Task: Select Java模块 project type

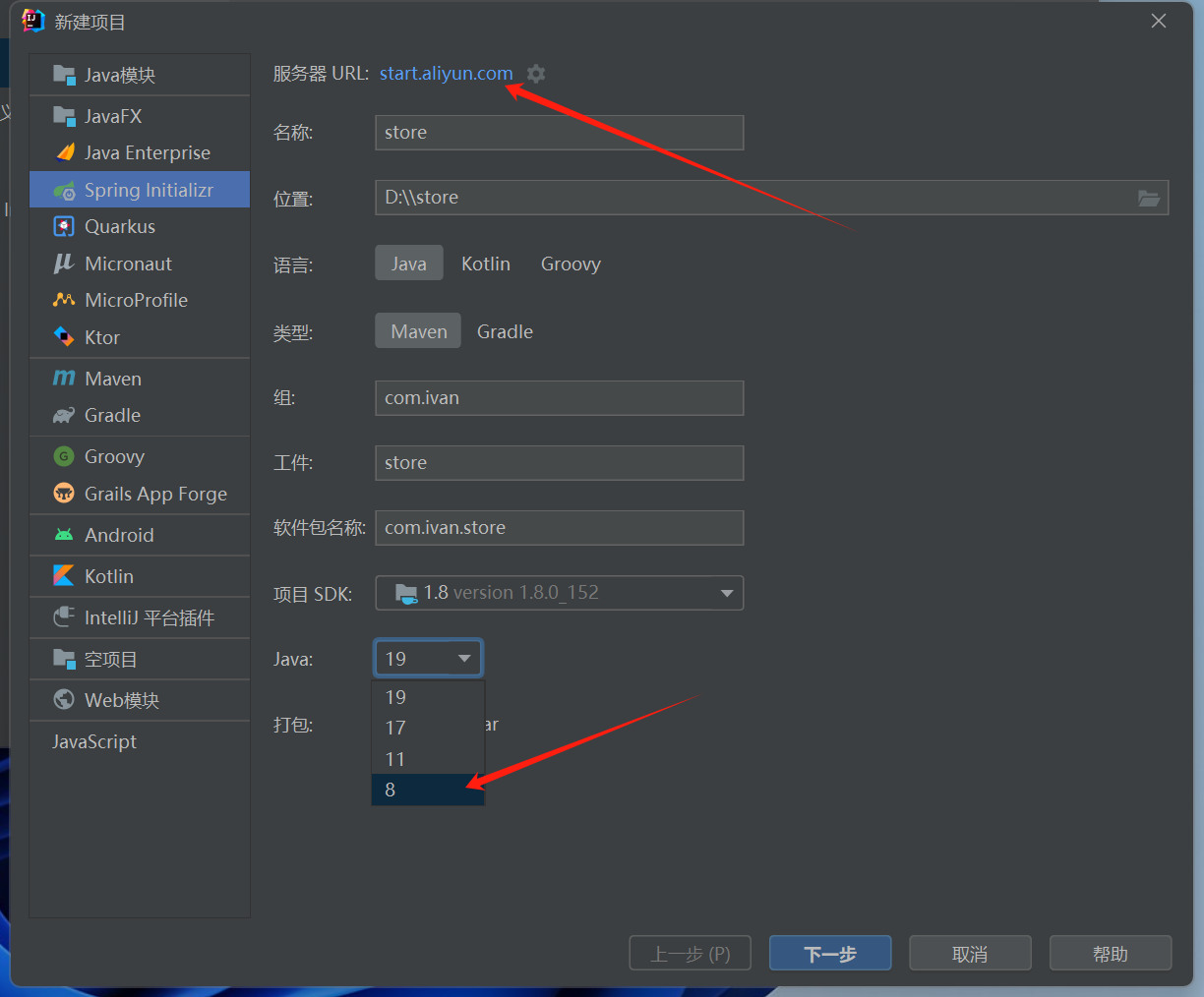Action: tap(140, 75)
